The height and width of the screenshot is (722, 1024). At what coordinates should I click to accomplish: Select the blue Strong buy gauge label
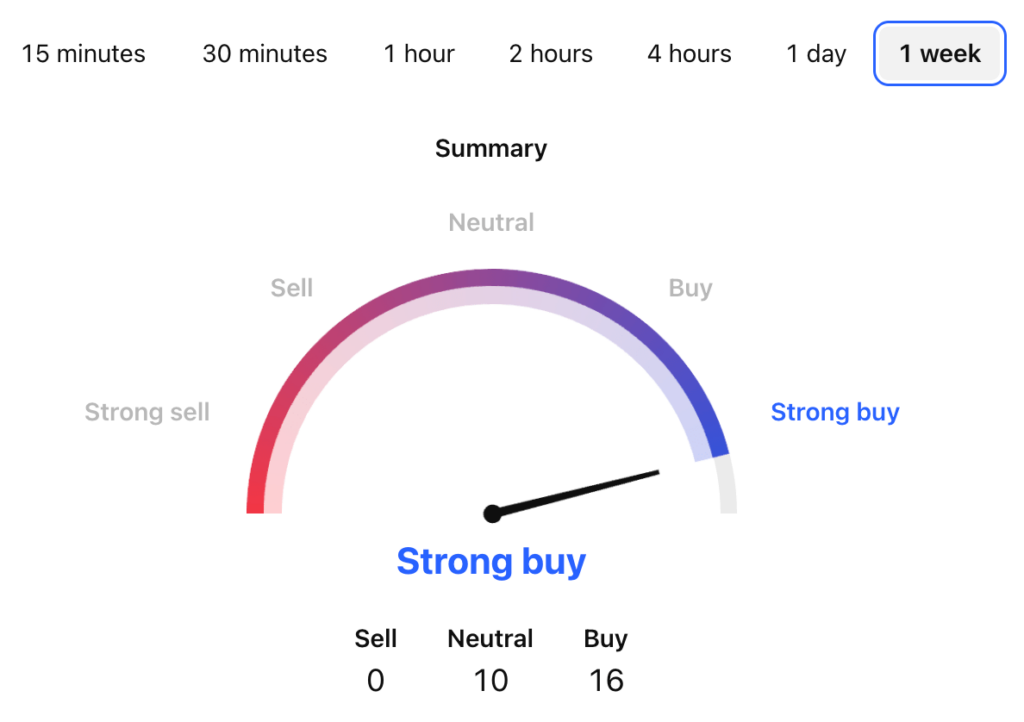click(835, 412)
